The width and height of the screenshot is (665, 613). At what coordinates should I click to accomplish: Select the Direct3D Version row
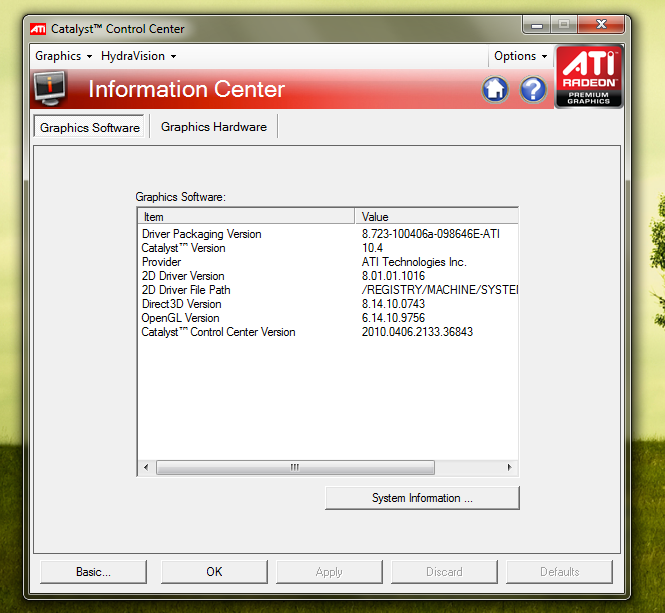point(328,304)
